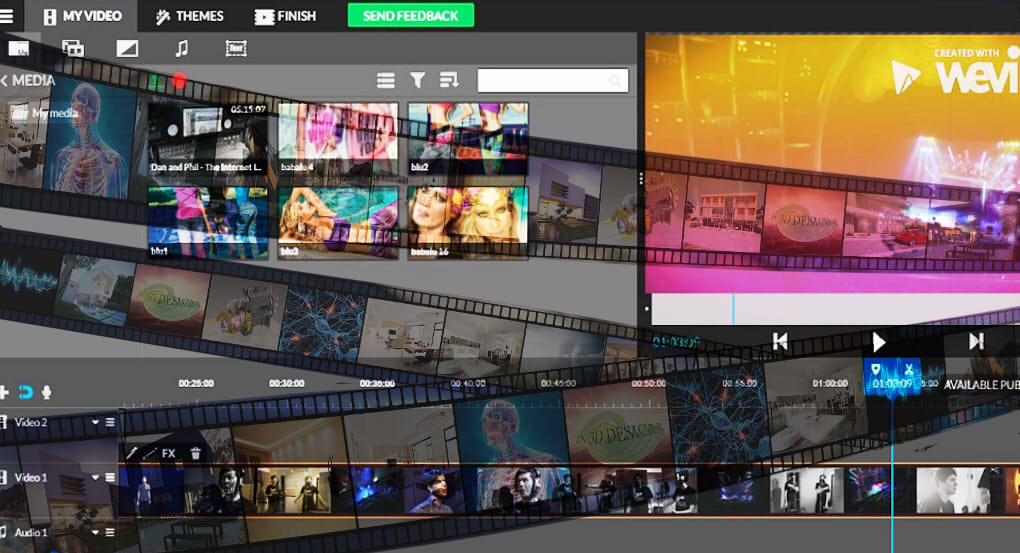Select the Dan and Phil video thumbnail
The image size is (1020, 553).
point(208,139)
